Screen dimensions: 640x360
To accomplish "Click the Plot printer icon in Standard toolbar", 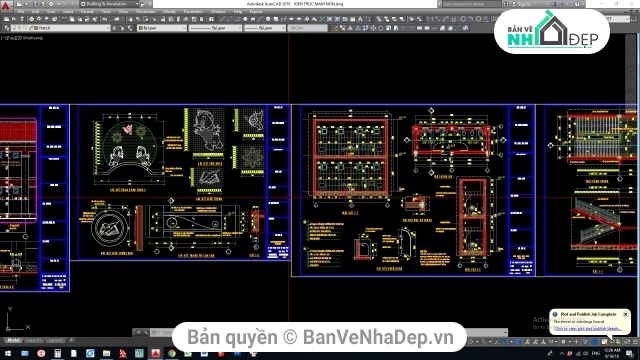I will pos(31,19).
